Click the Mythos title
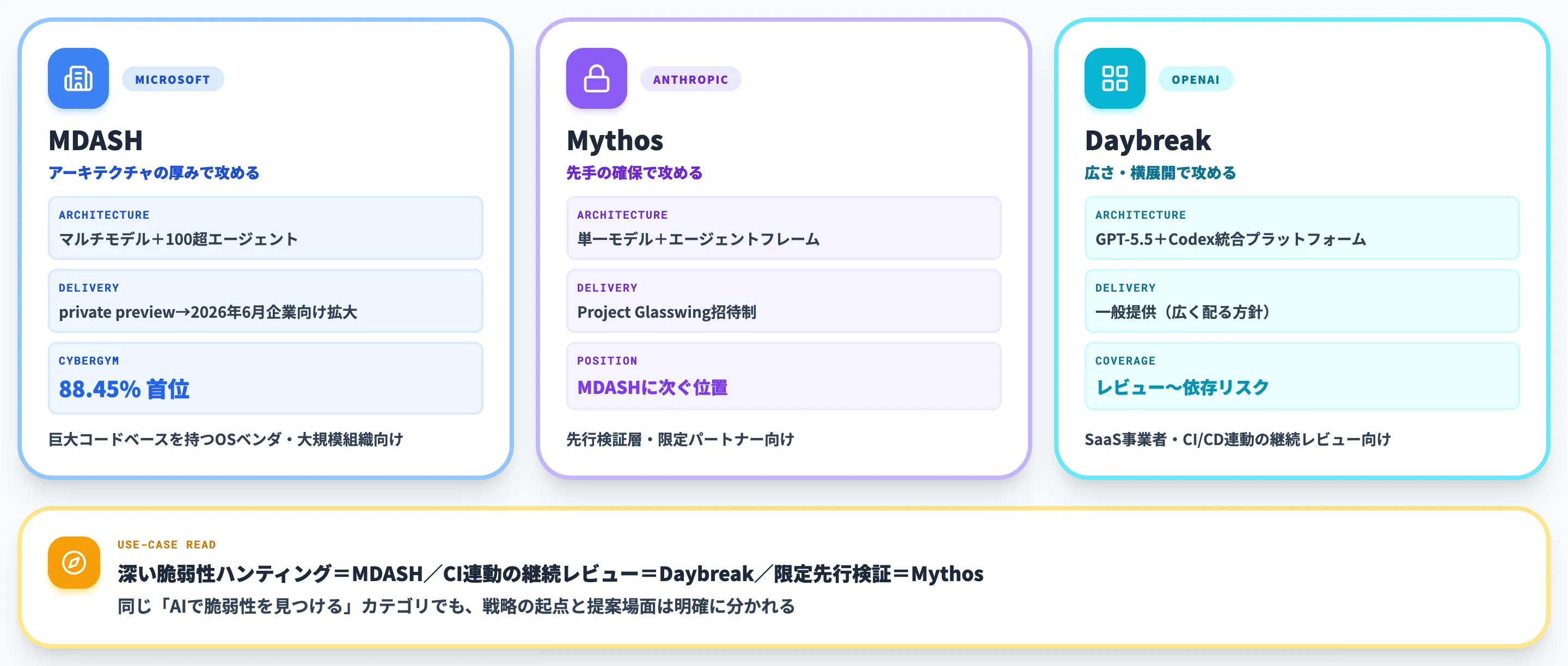The image size is (1568, 666). coord(615,140)
